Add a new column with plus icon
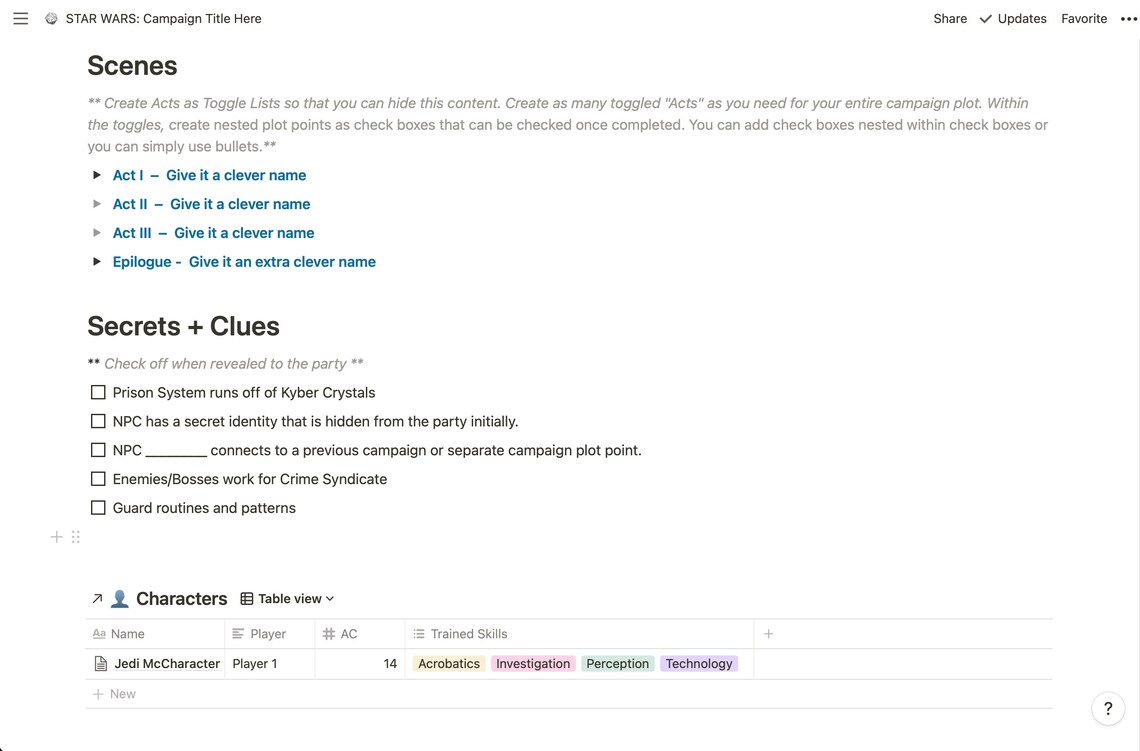The width and height of the screenshot is (1140, 751). pos(768,634)
